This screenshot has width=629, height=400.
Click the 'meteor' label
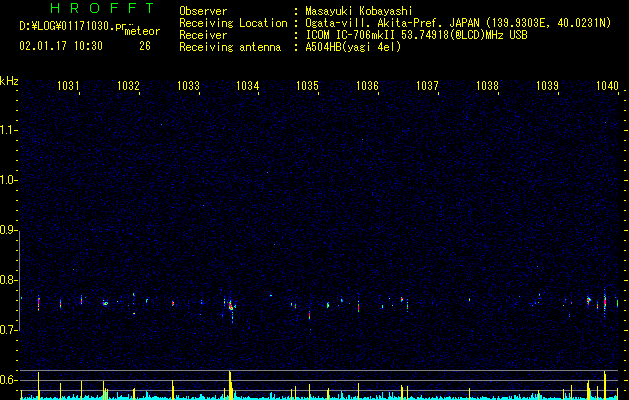[142, 31]
